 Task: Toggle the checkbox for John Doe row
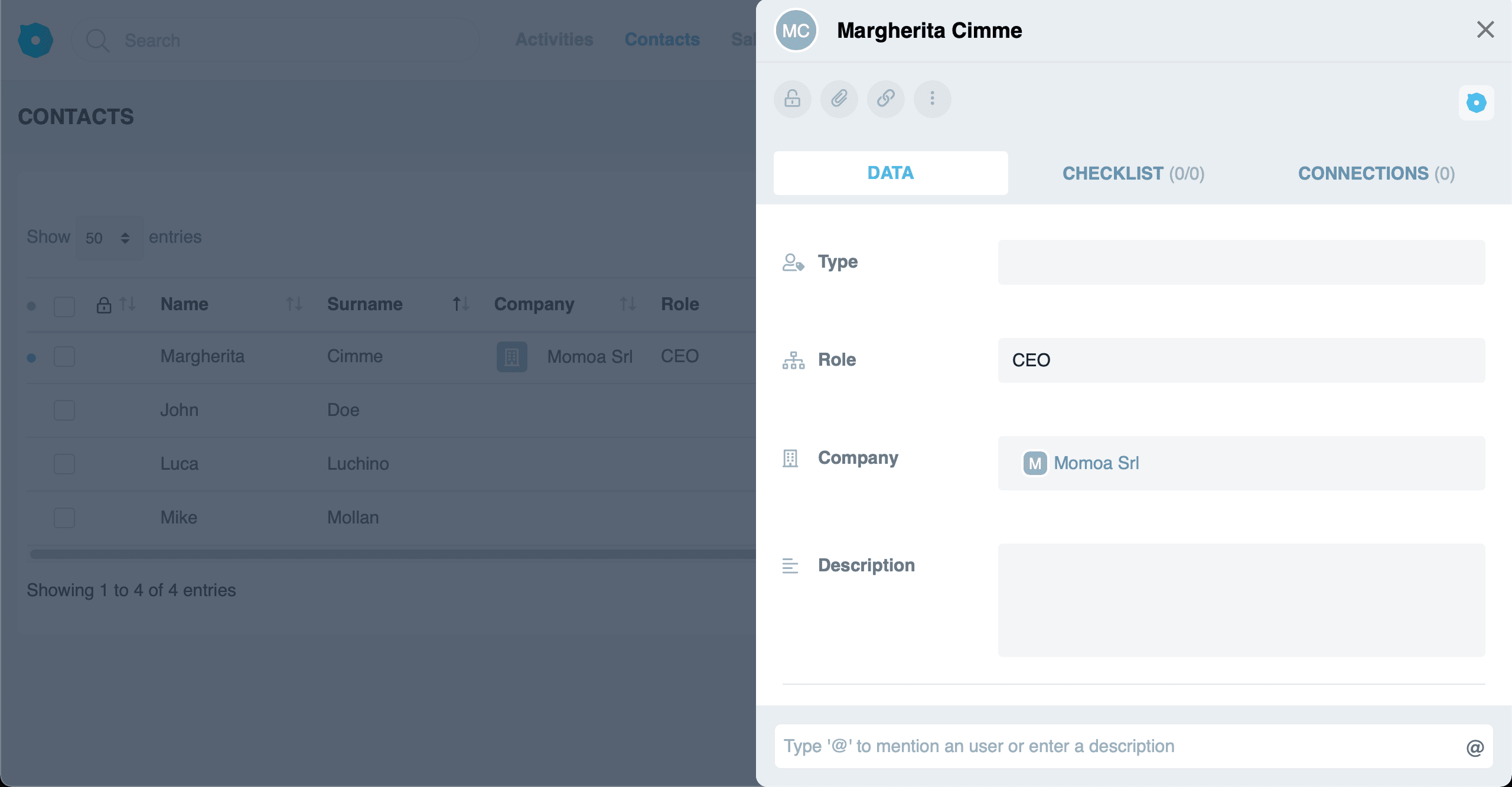coord(65,409)
